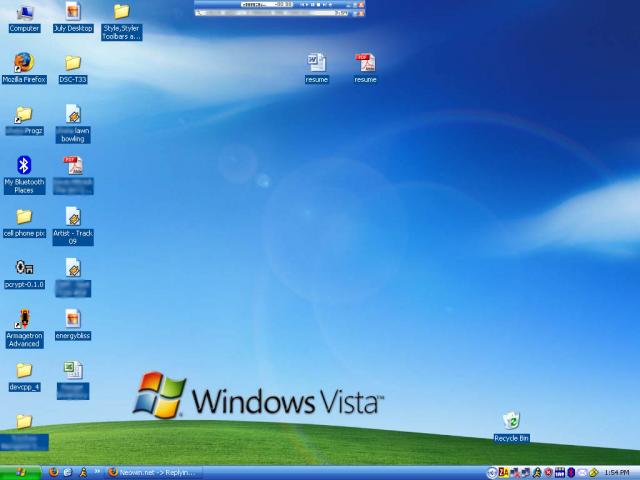Select the Artist - Track 09 file
The height and width of the screenshot is (480, 640).
73,217
